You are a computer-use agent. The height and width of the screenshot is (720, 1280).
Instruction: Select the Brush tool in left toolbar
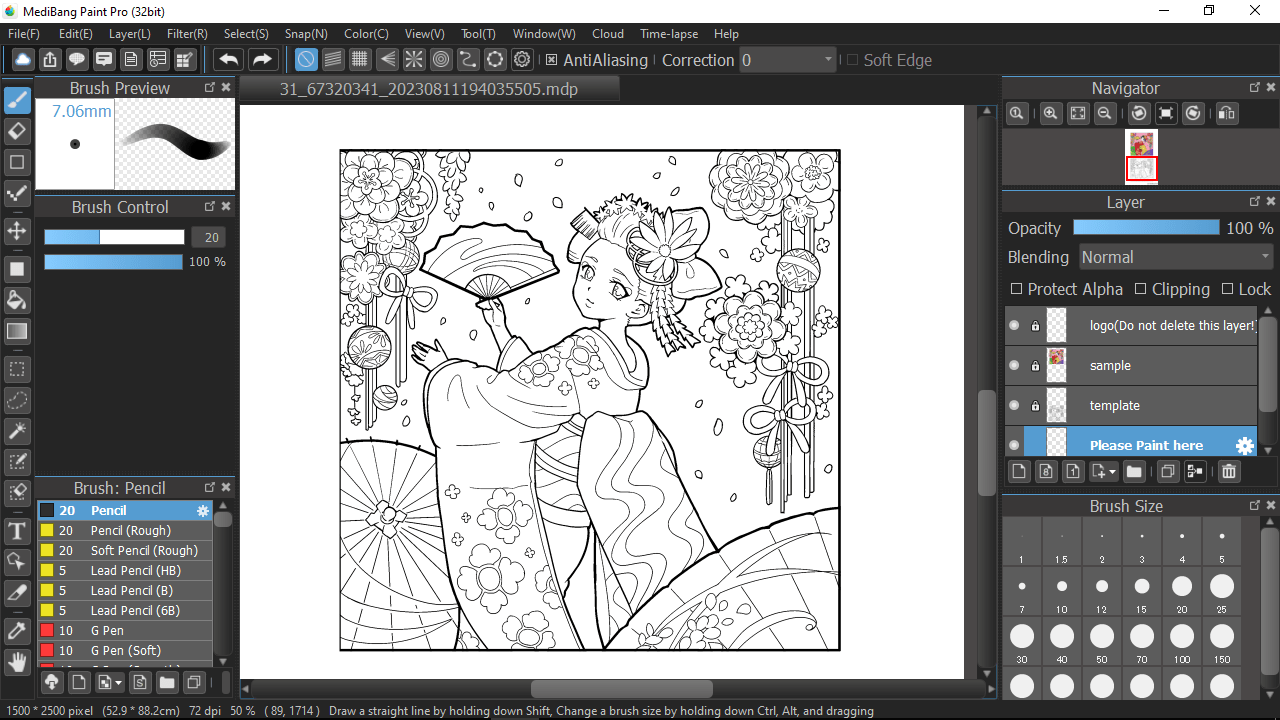[17, 100]
